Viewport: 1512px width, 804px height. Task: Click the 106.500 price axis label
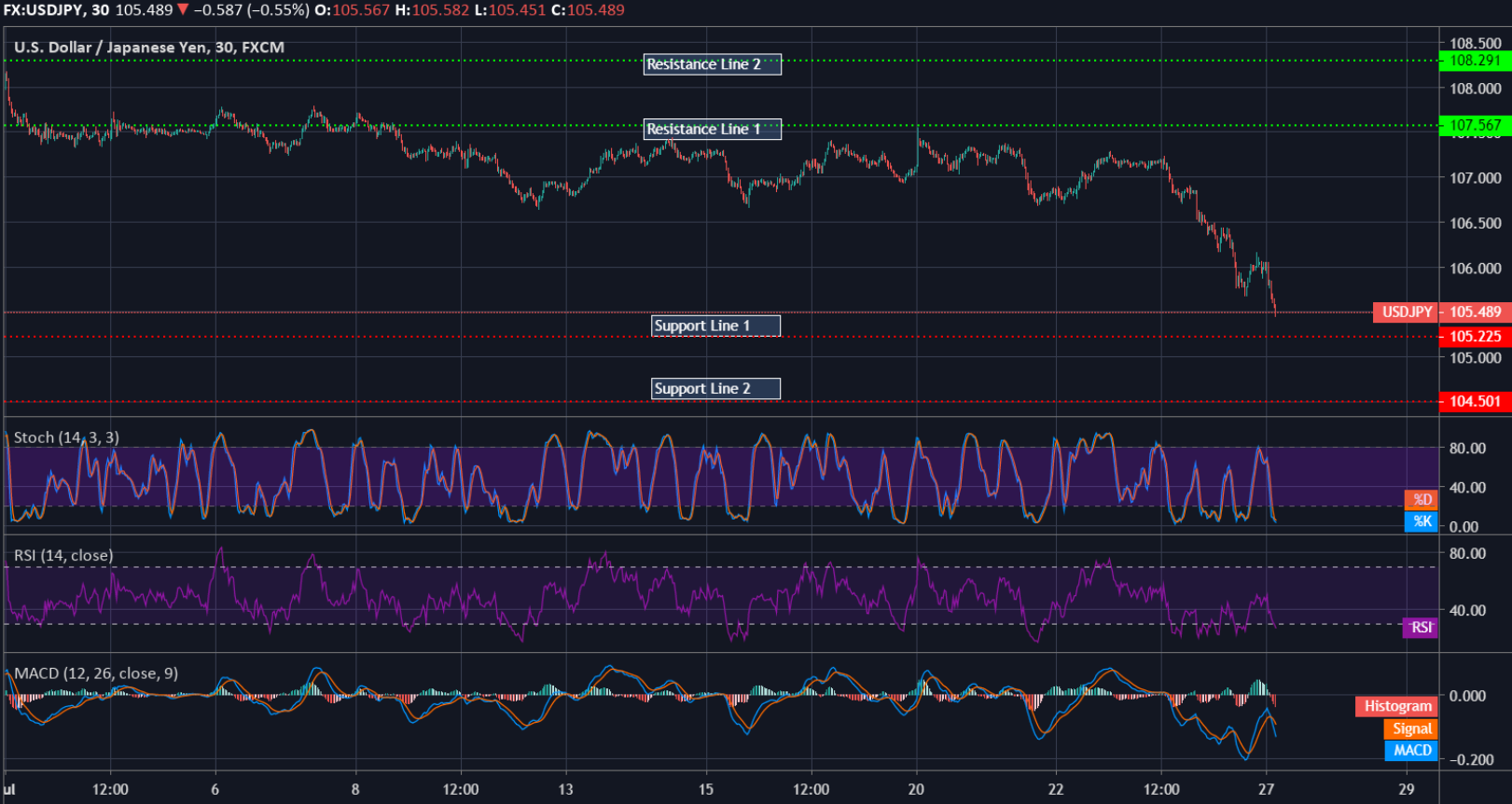tap(1476, 223)
